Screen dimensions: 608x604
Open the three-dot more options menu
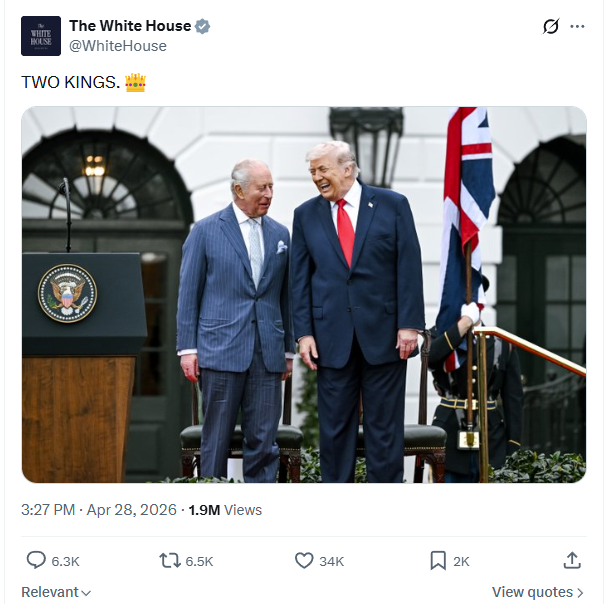coord(577,26)
